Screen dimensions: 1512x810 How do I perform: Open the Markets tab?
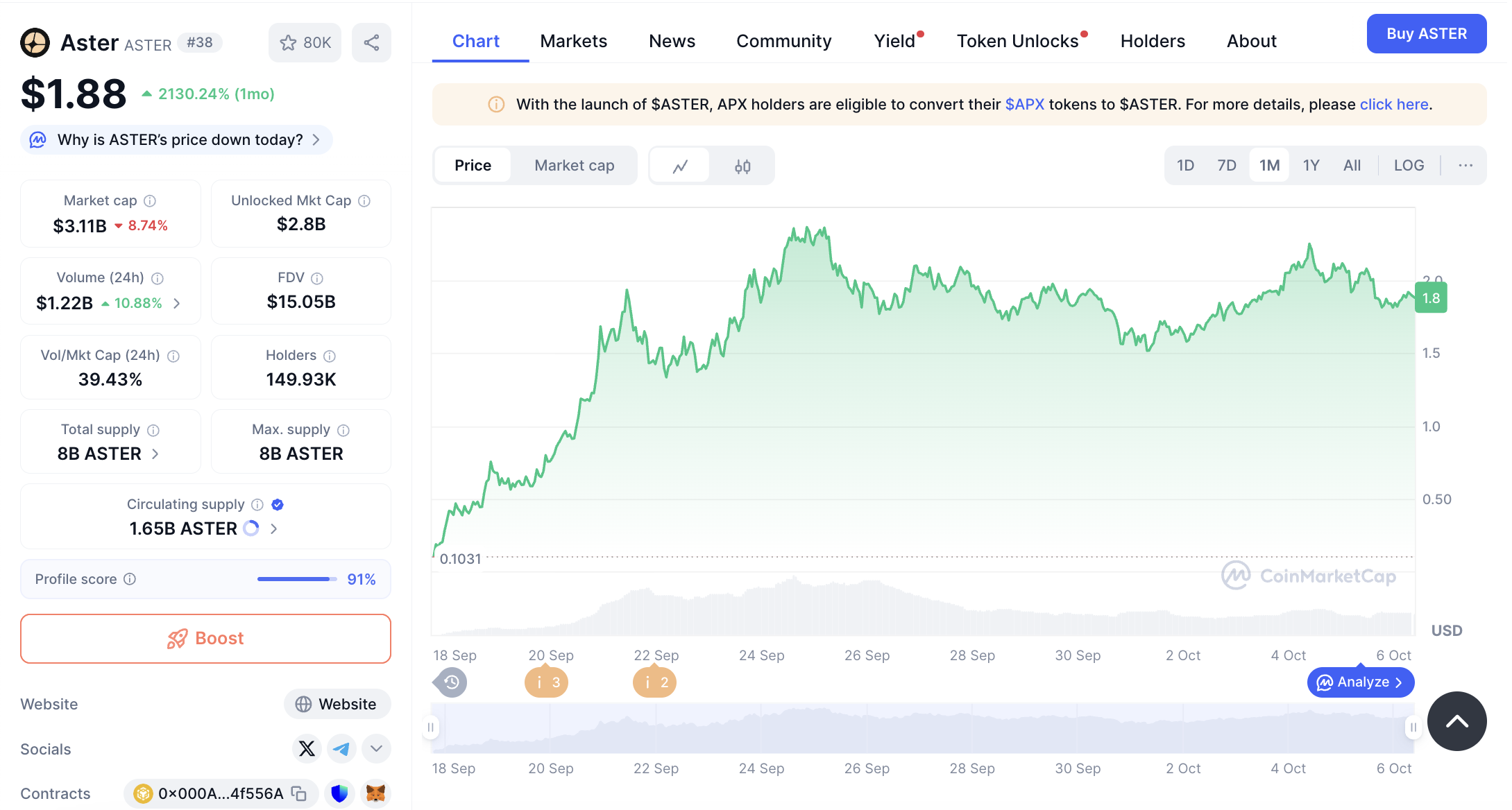pos(573,41)
